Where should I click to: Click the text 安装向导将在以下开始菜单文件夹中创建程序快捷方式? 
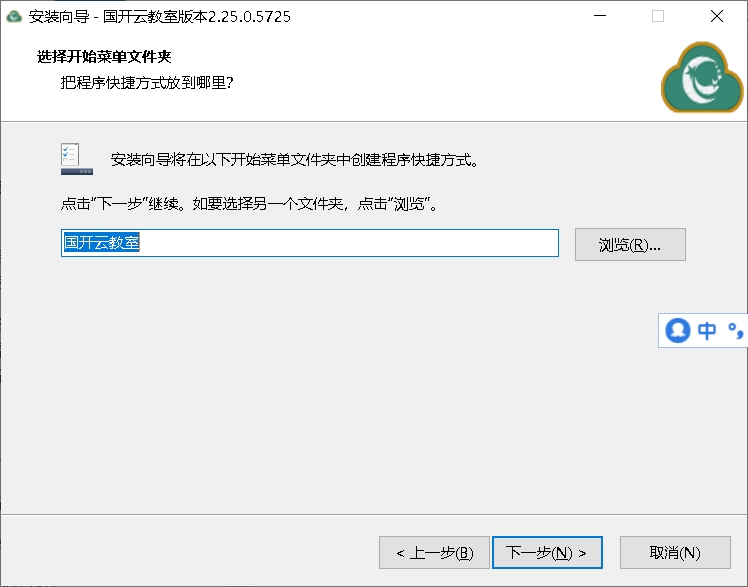294,160
